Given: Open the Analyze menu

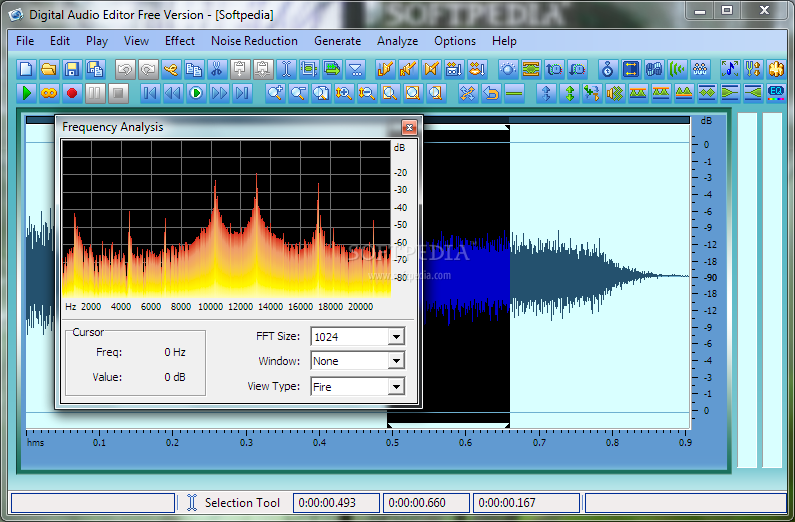Looking at the screenshot, I should [398, 41].
